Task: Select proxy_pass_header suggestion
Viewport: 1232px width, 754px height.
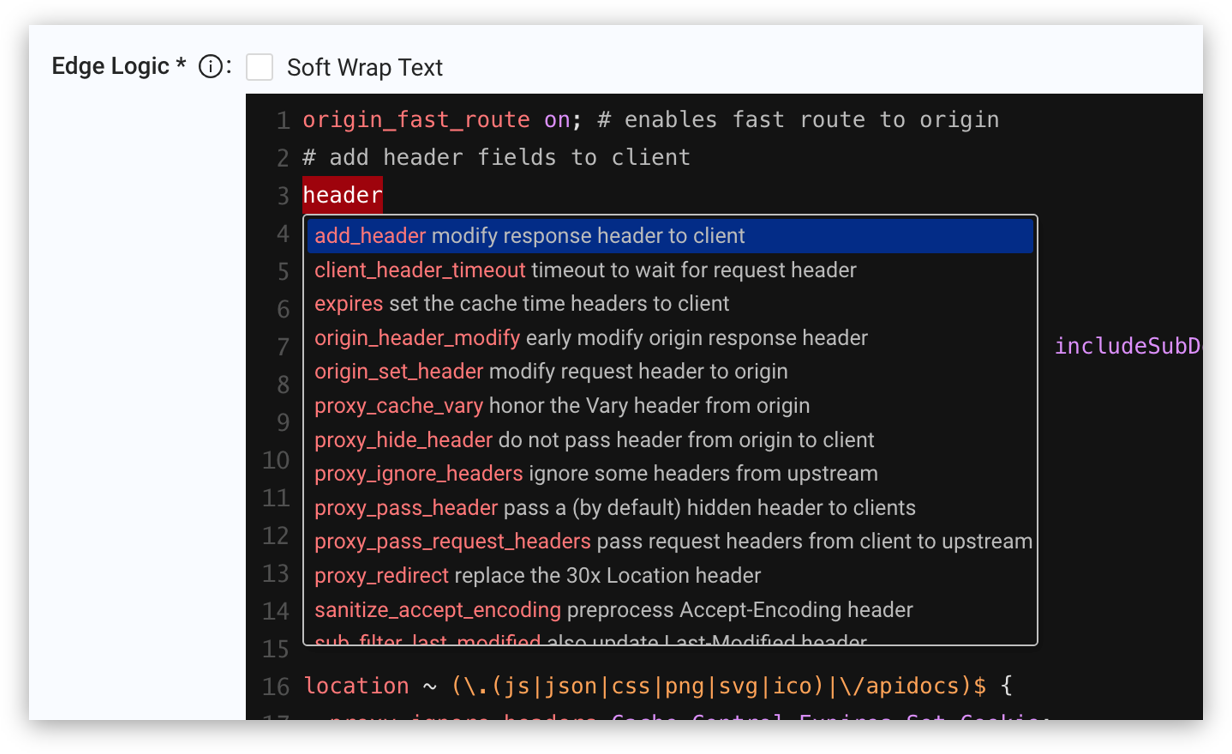Action: 670,508
